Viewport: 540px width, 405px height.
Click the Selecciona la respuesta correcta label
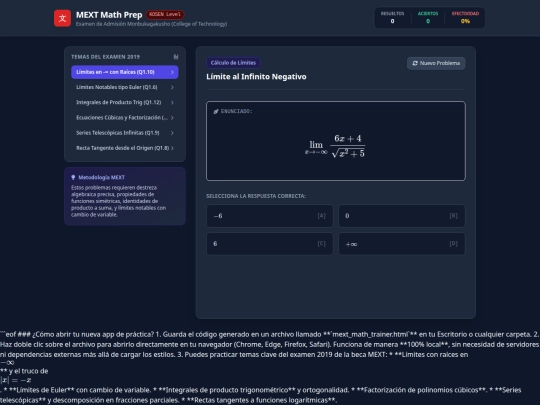click(x=256, y=196)
